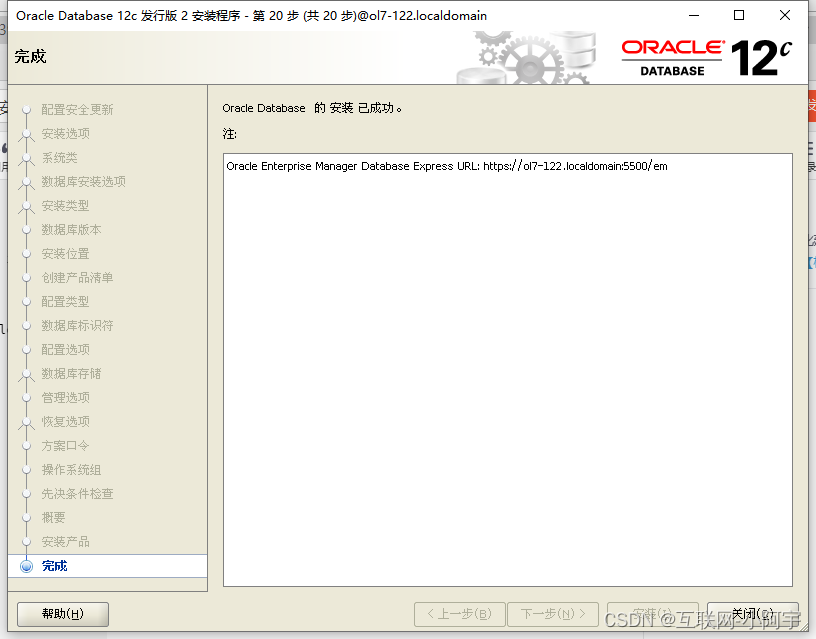Click the disabled 下一步(N) next button
This screenshot has height=639, width=816.
click(x=553, y=614)
